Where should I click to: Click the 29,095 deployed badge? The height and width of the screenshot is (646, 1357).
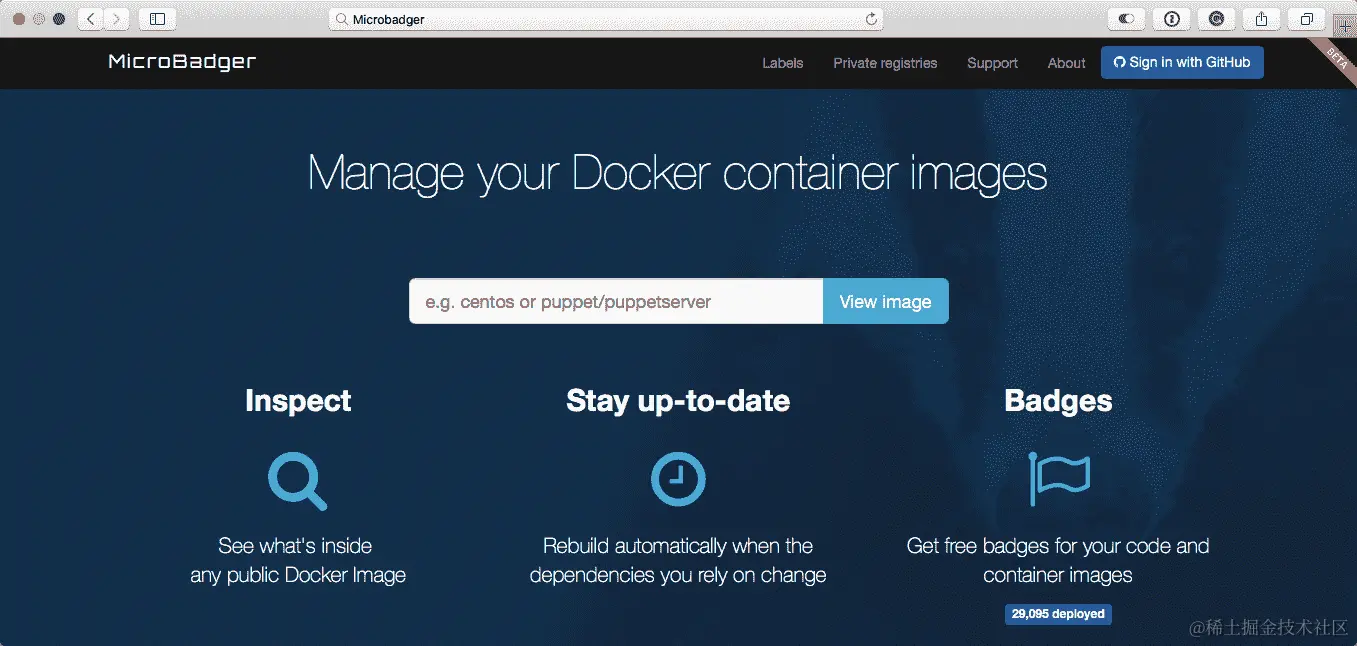[1058, 614]
